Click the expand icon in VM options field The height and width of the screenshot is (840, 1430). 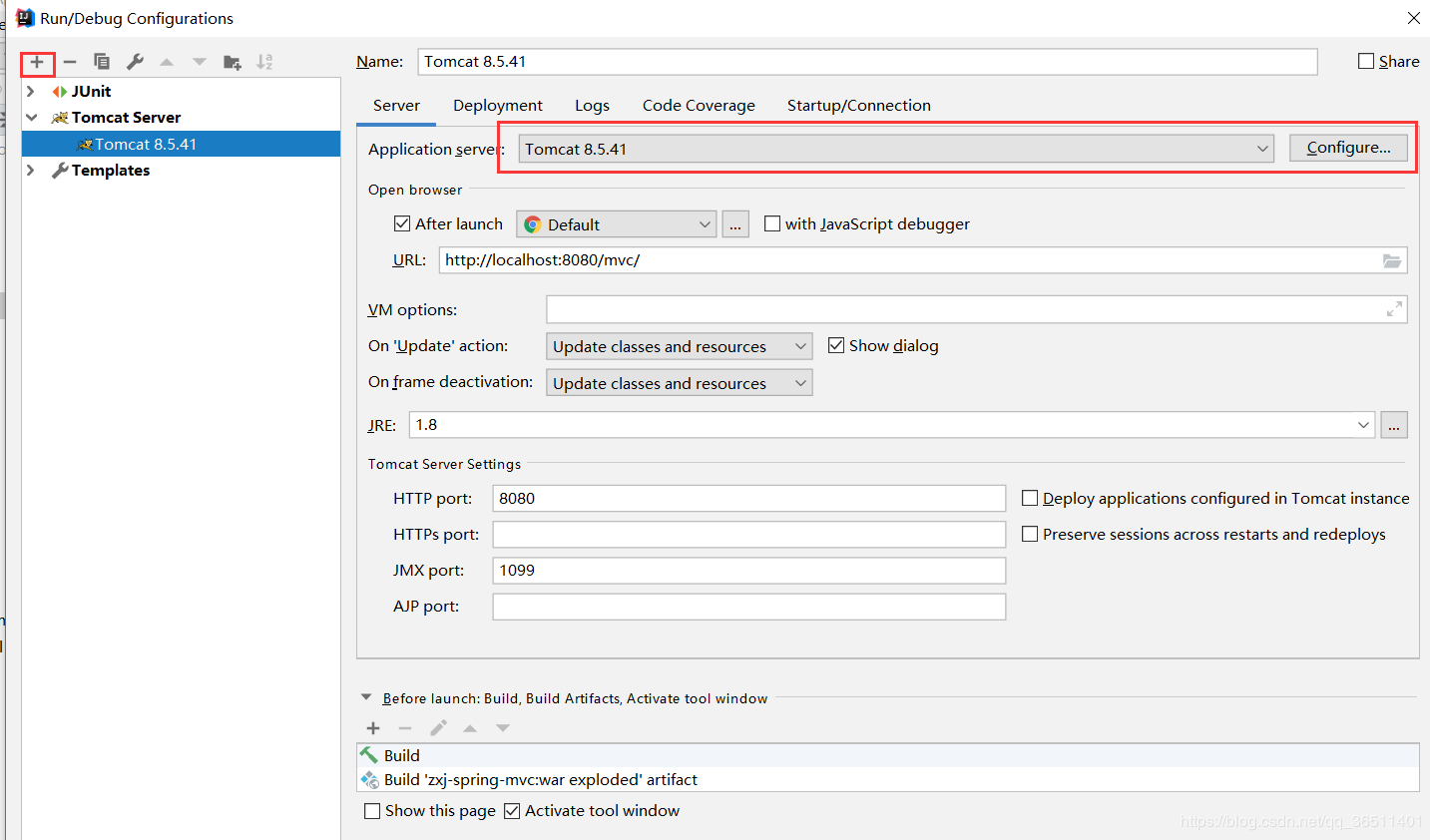tap(1394, 310)
